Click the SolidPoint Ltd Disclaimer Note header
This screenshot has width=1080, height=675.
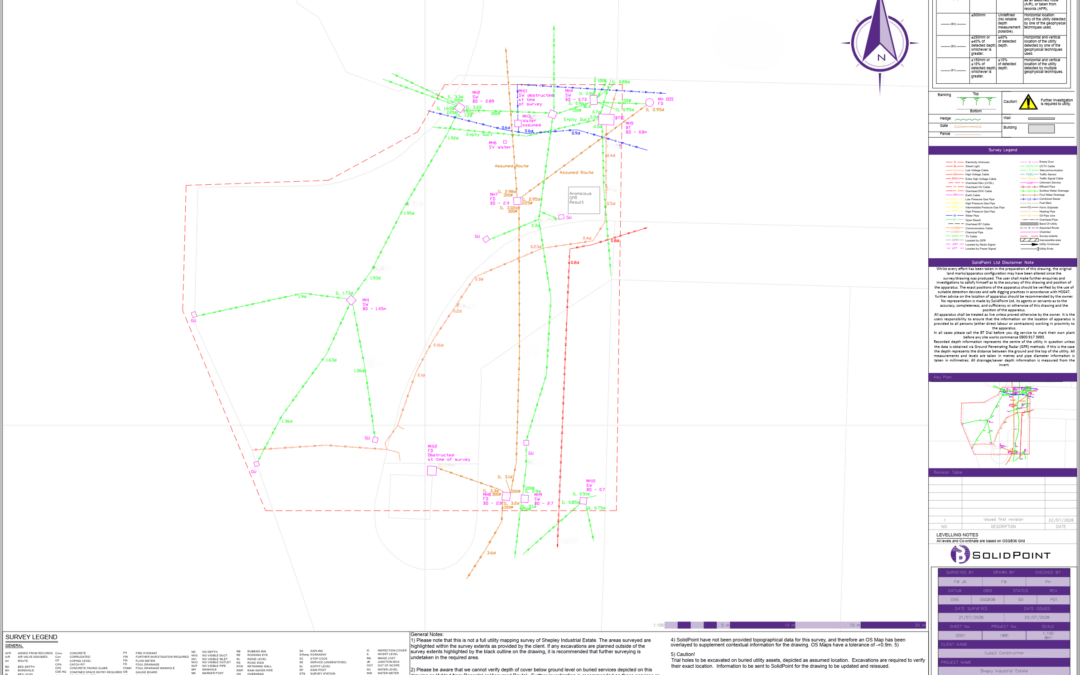[1003, 262]
